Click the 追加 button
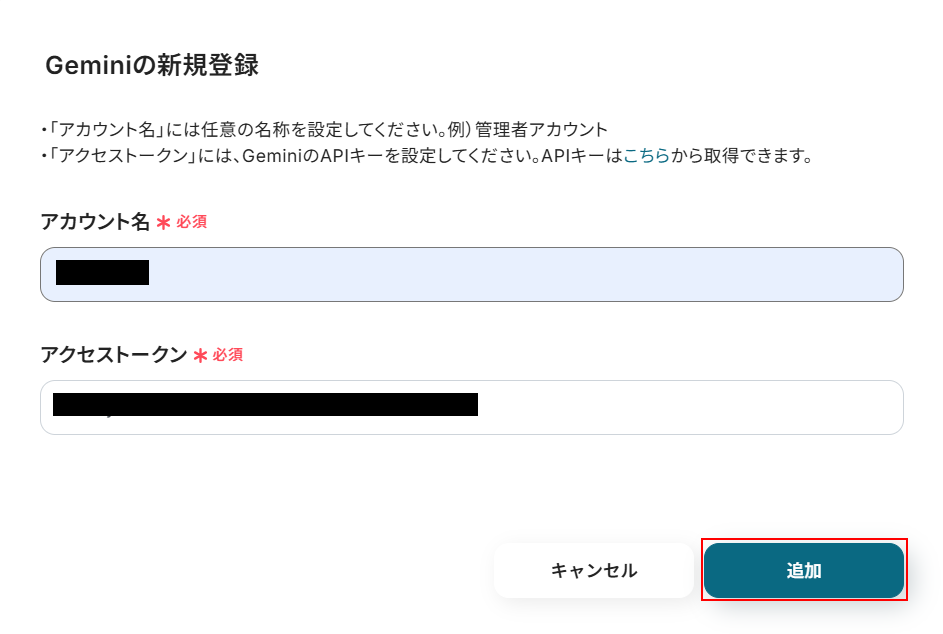The image size is (943, 634). [804, 571]
